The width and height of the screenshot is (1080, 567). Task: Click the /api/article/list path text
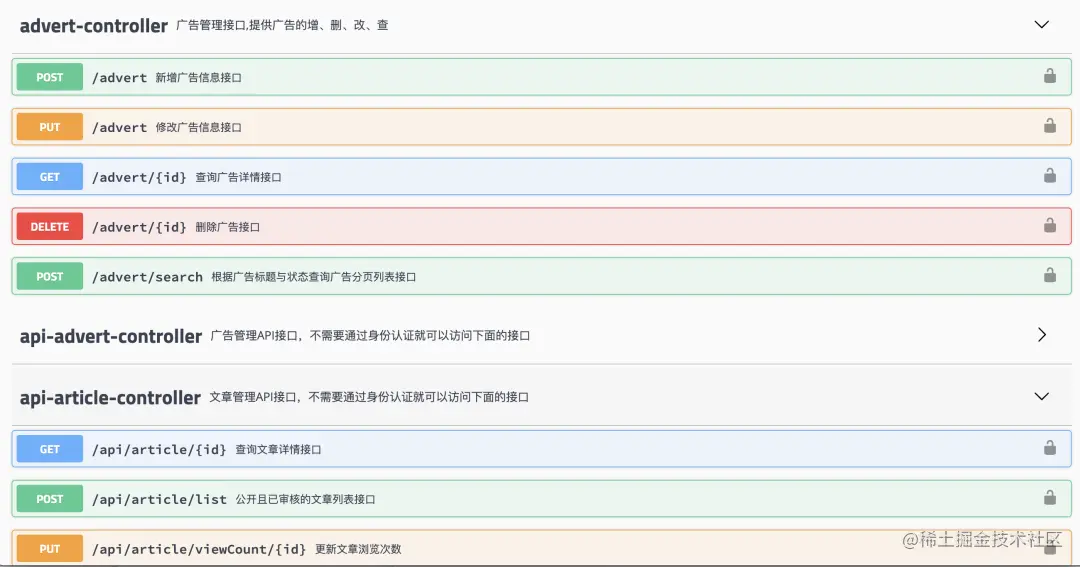click(159, 499)
